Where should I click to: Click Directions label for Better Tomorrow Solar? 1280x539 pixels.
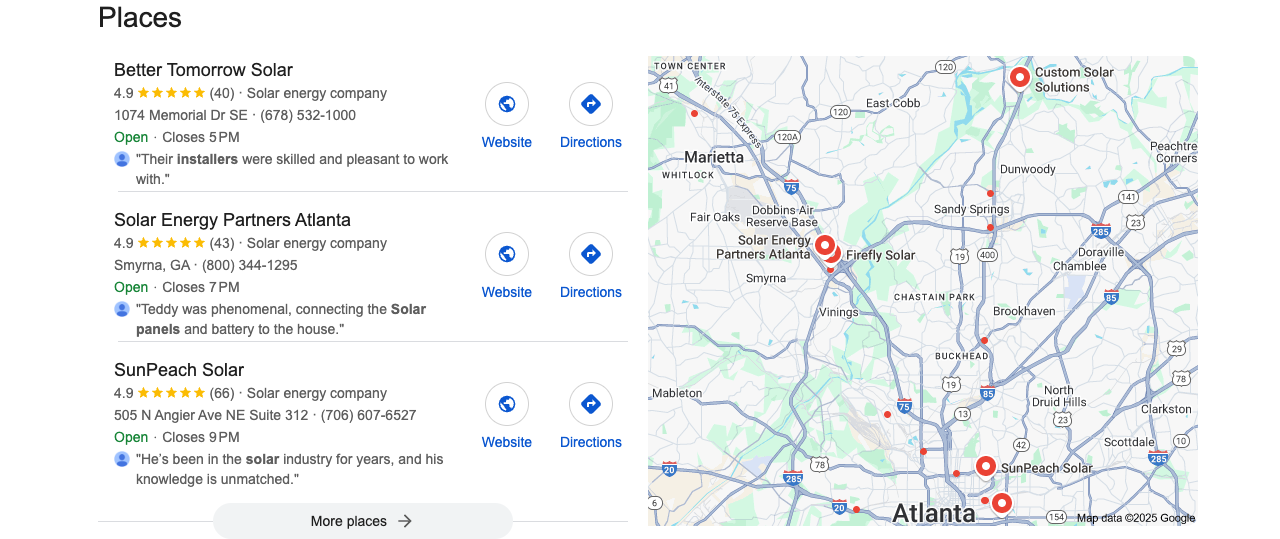pyautogui.click(x=591, y=142)
